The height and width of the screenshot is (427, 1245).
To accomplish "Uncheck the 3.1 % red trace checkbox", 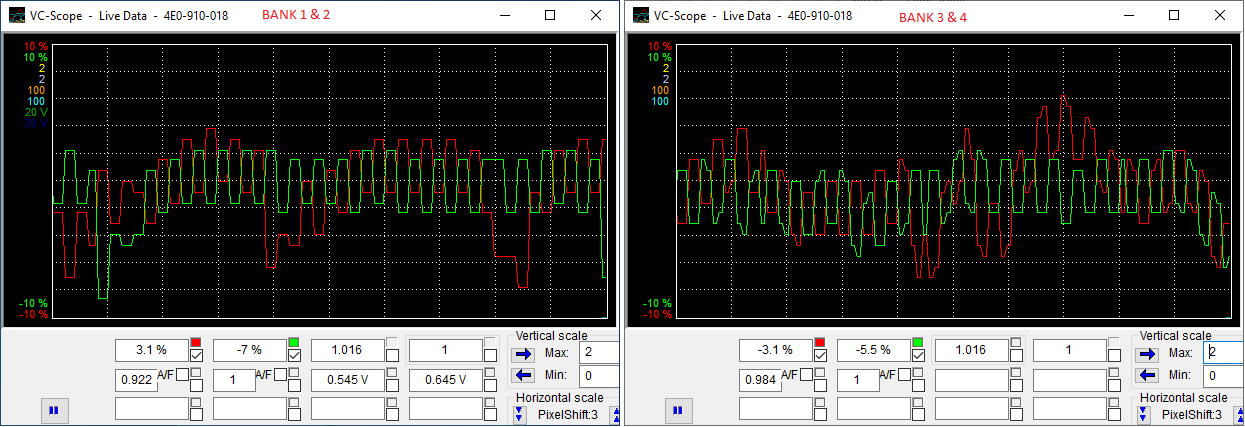I will (196, 355).
